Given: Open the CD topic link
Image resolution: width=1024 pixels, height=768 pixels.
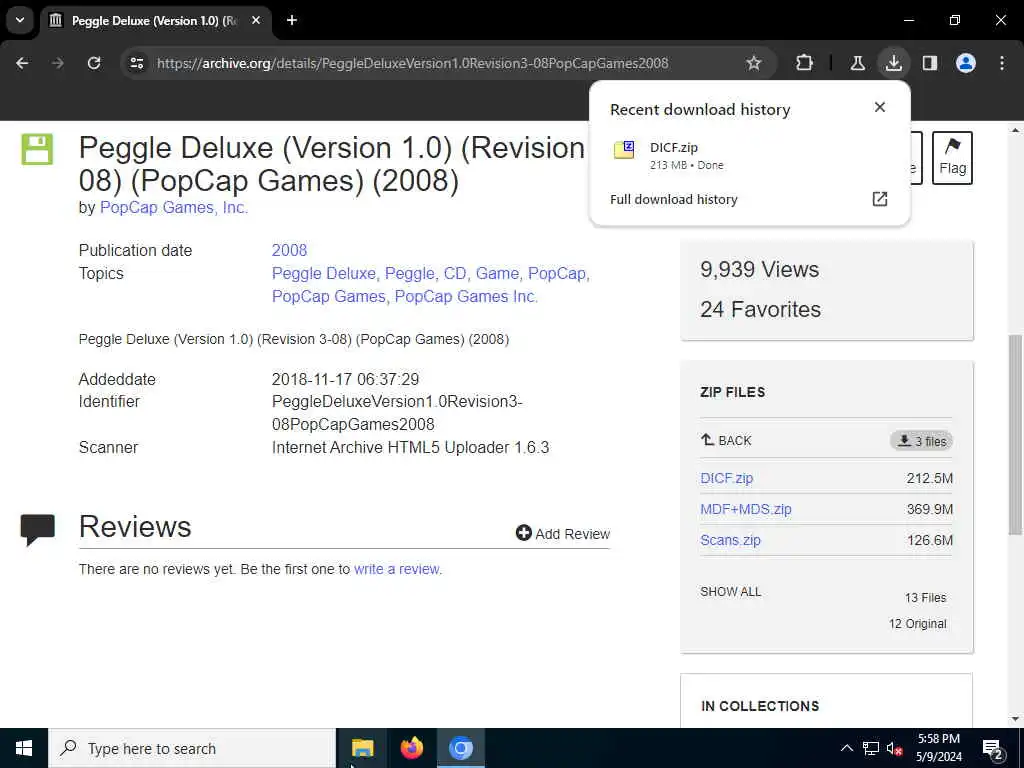Looking at the screenshot, I should [455, 273].
